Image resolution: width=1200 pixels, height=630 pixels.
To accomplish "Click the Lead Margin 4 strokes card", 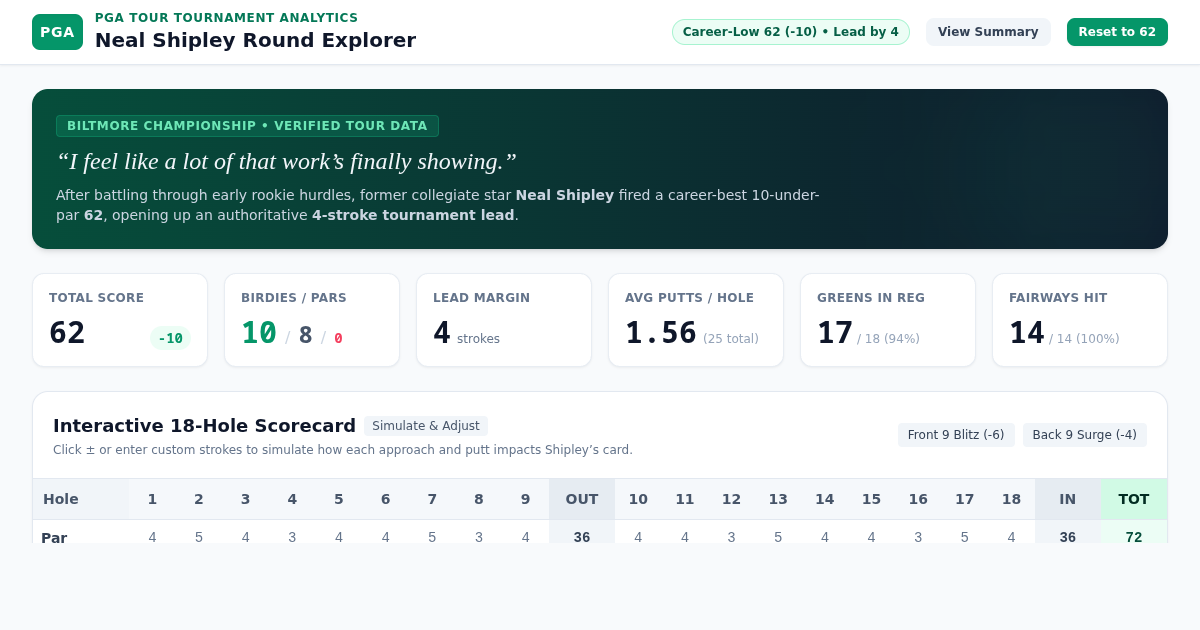I will point(504,320).
